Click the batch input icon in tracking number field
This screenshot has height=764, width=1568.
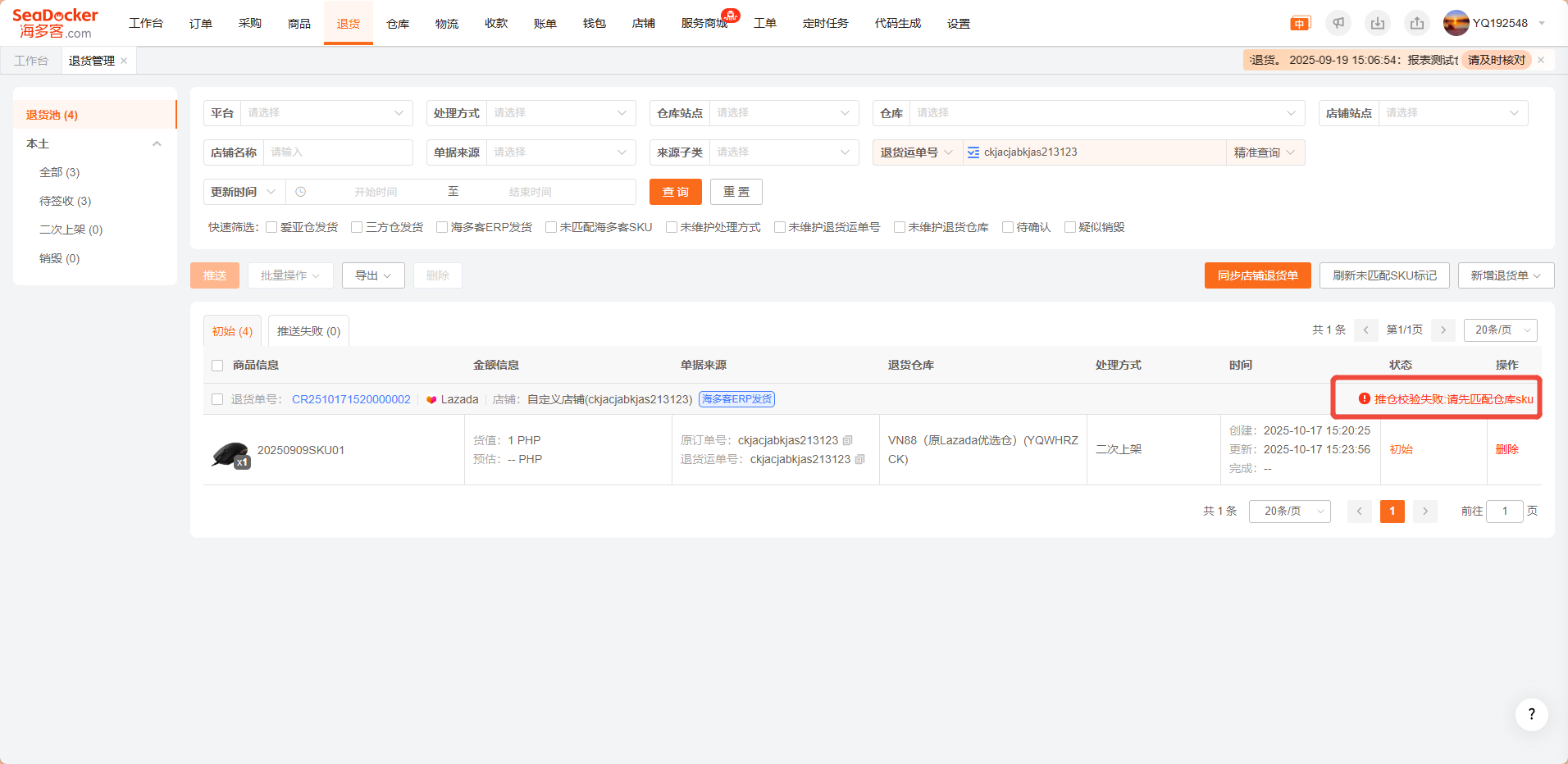click(x=973, y=152)
